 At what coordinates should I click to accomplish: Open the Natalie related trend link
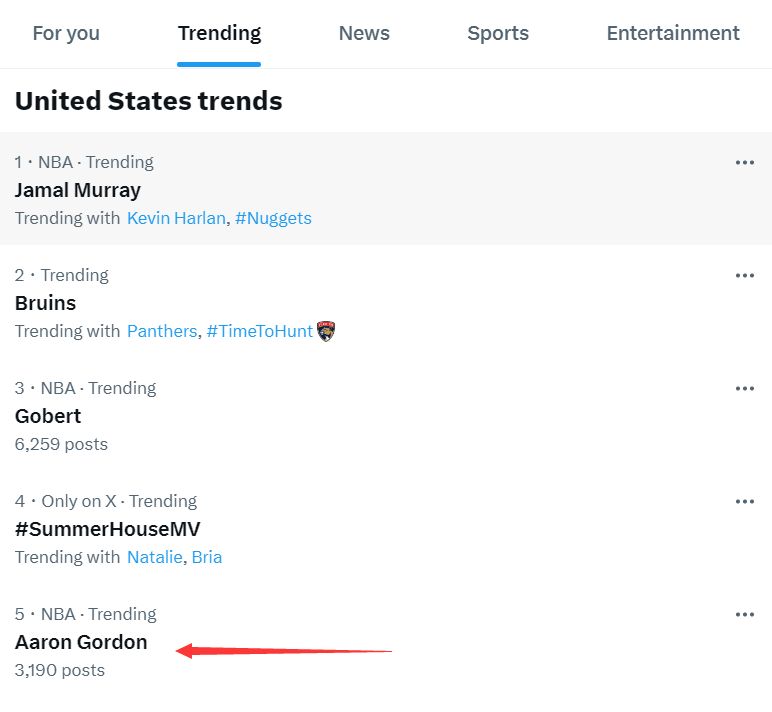click(155, 557)
